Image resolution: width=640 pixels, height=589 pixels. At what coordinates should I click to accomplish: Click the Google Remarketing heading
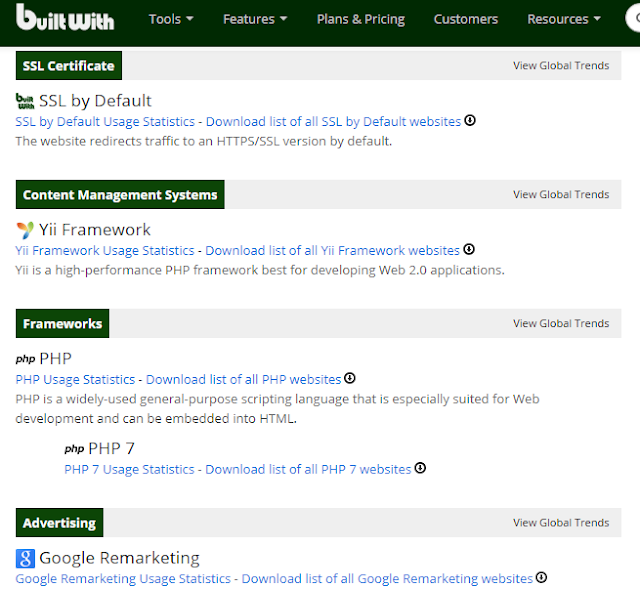(119, 558)
